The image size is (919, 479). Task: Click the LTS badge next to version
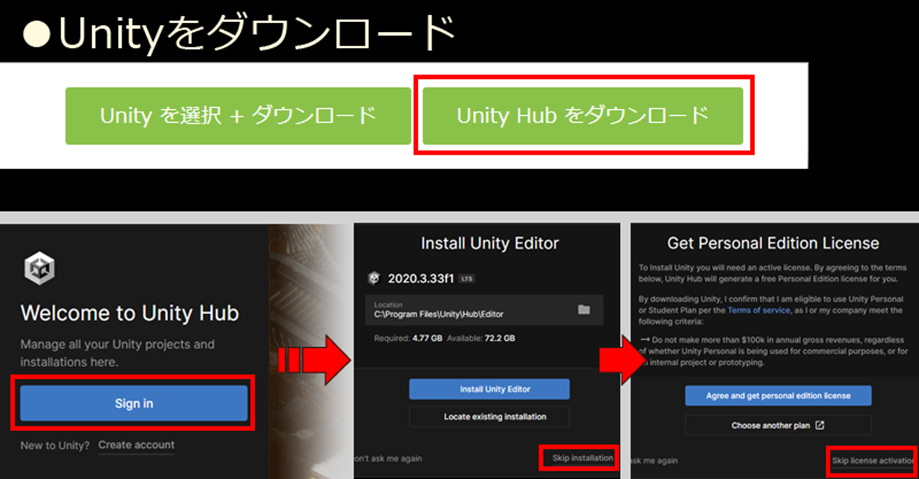click(467, 279)
